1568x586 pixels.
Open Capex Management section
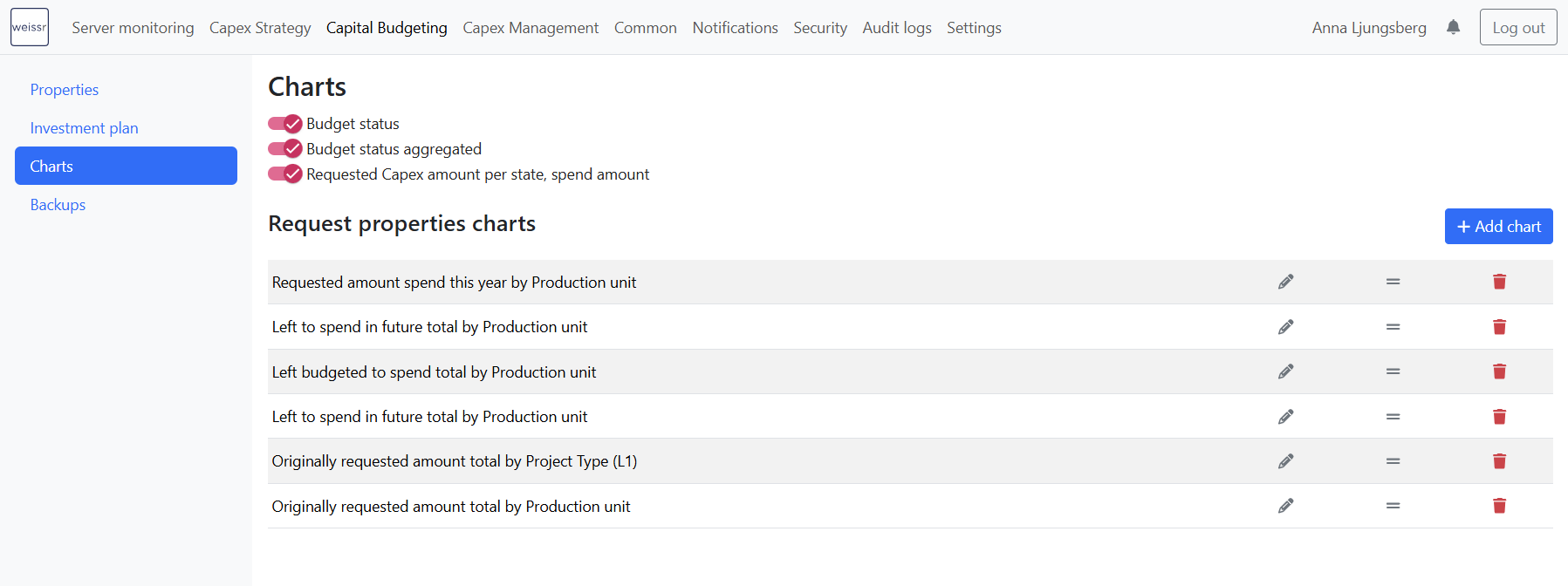pyautogui.click(x=531, y=28)
